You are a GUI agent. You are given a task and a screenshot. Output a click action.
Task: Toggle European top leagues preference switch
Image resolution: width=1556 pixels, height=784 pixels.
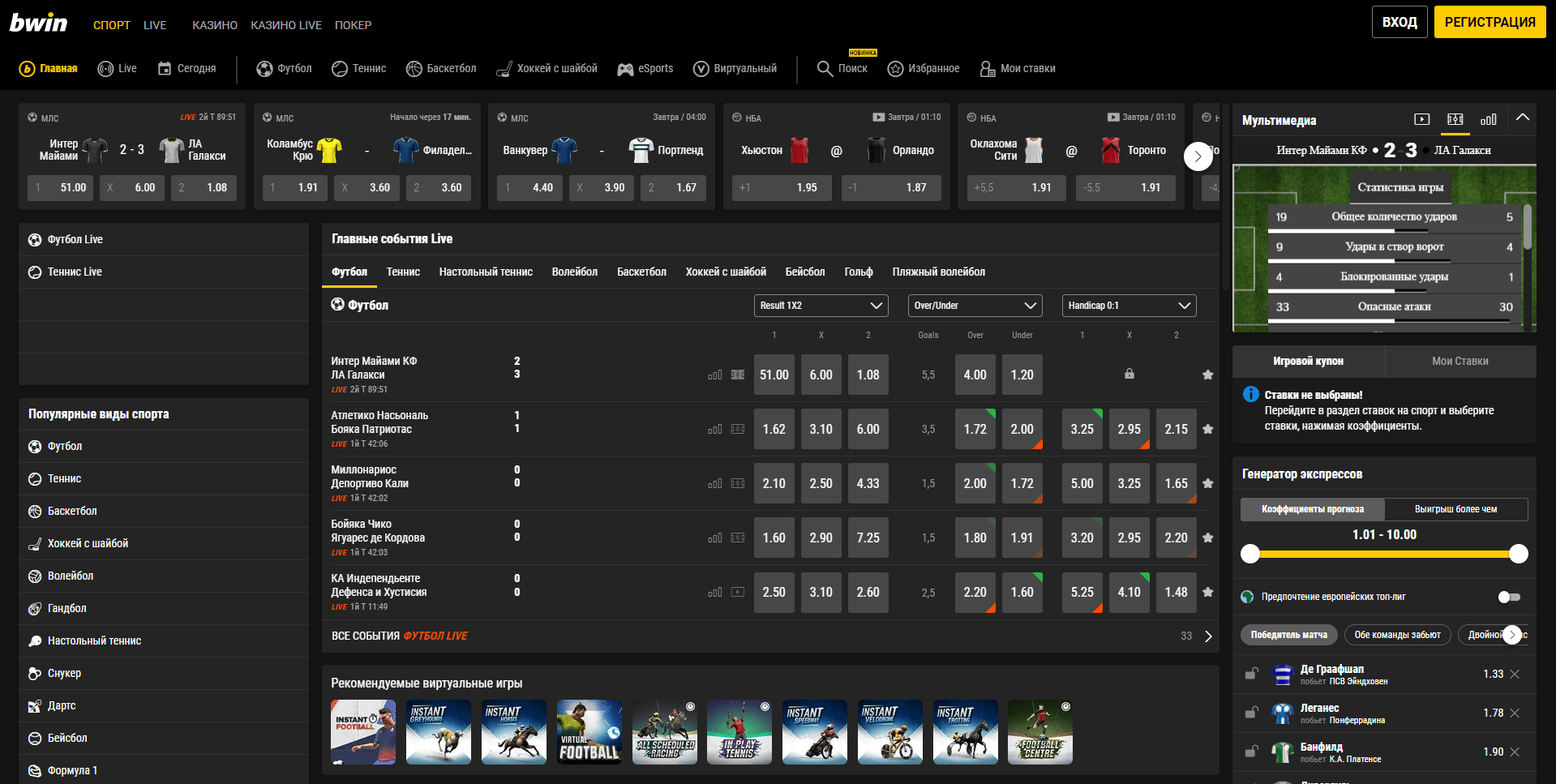(1509, 597)
